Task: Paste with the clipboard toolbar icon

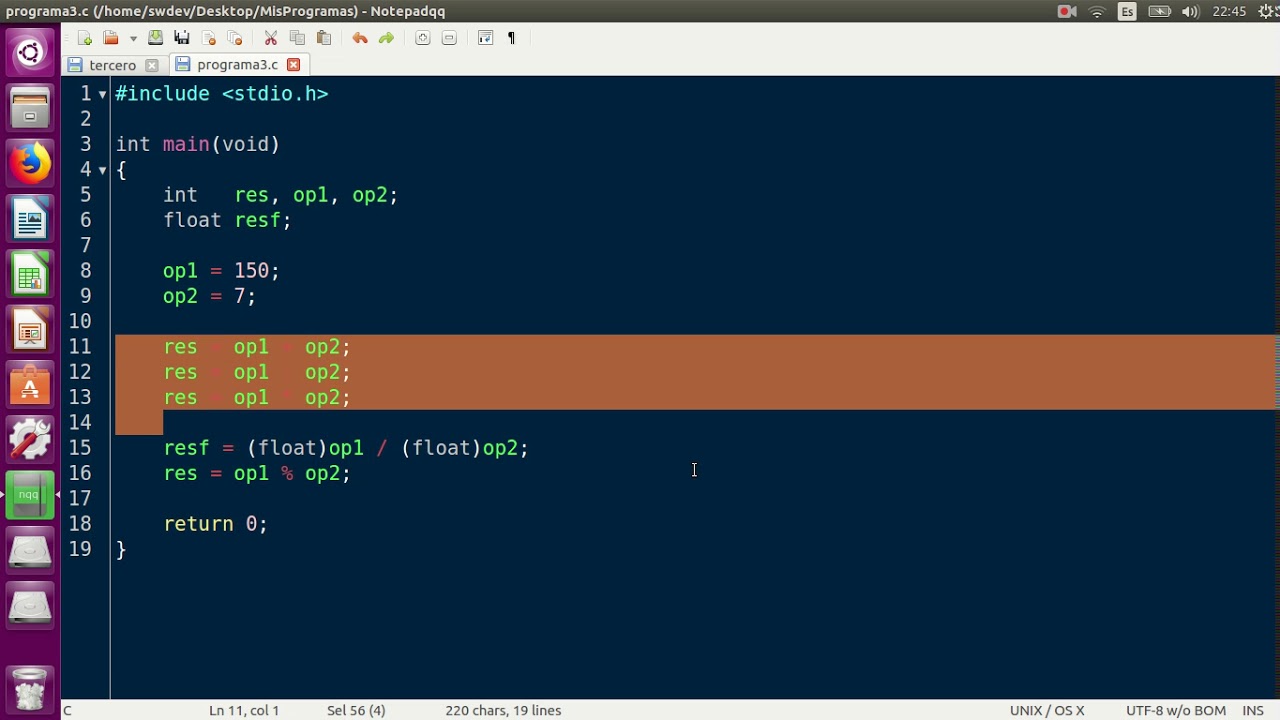Action: pos(324,38)
